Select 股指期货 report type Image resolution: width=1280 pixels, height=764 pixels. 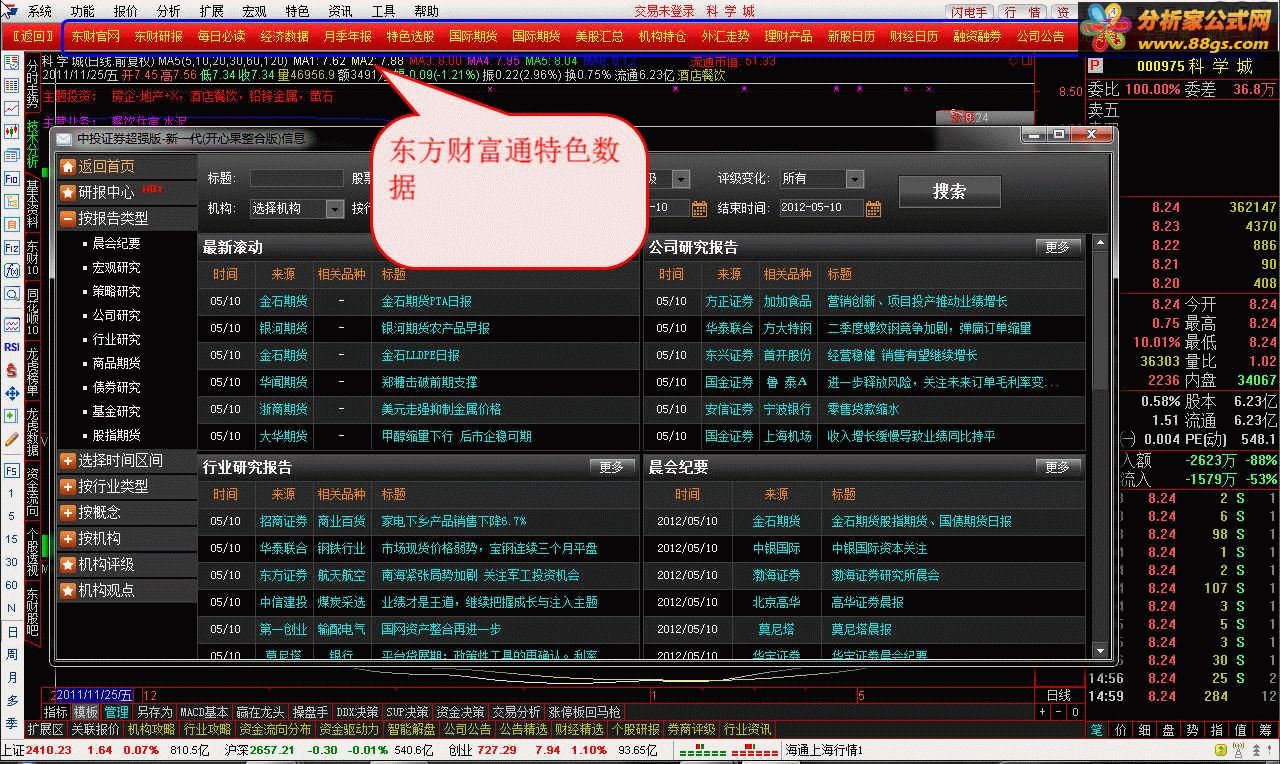tap(116, 435)
